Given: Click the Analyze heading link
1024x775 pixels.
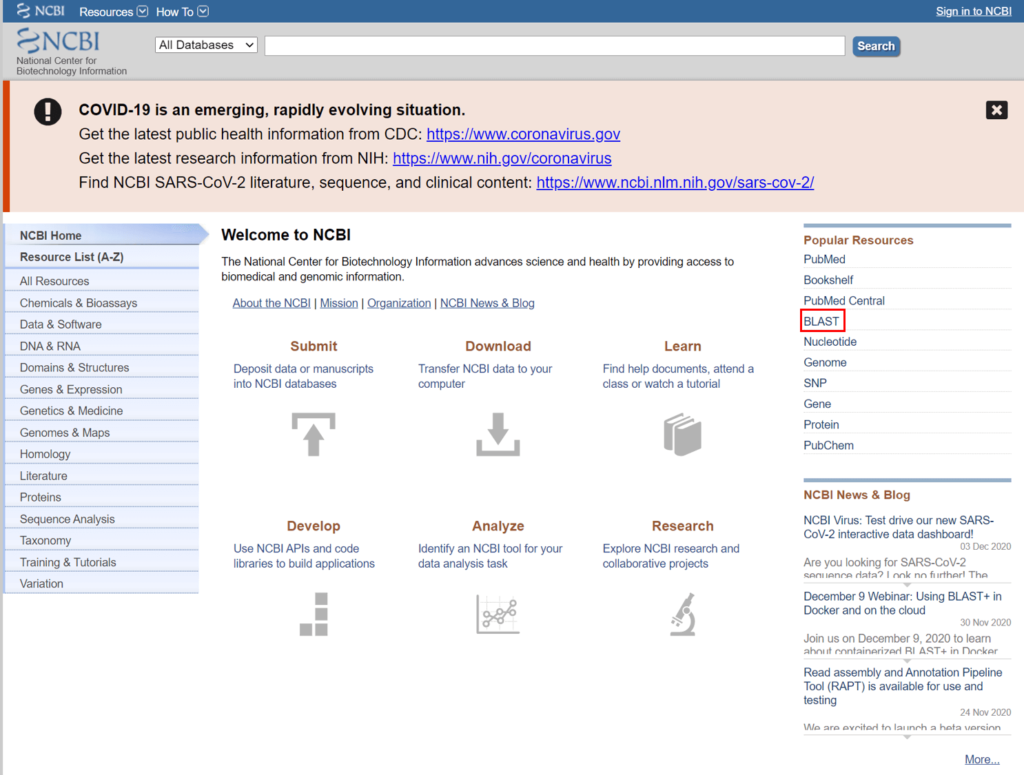Looking at the screenshot, I should [x=498, y=526].
